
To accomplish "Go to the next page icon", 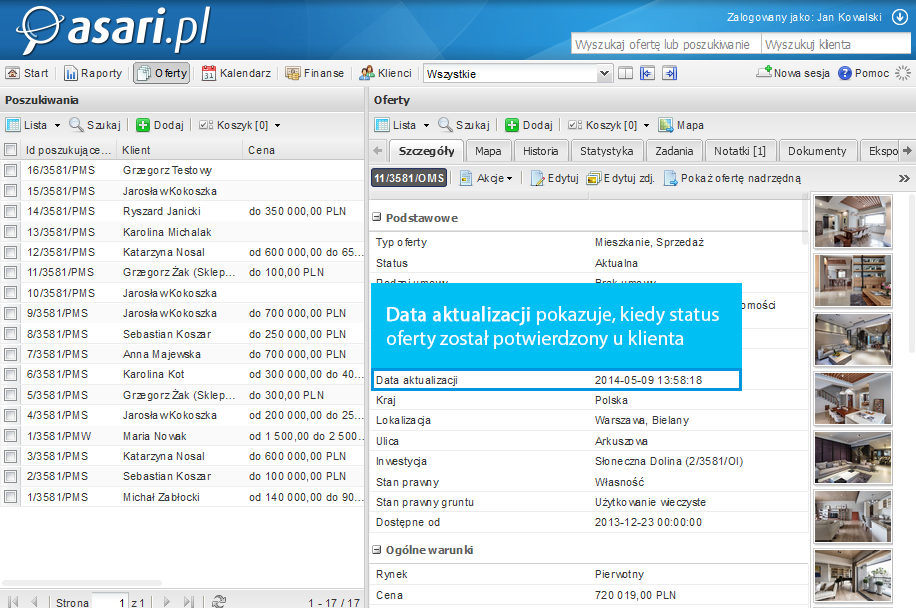I will coord(166,601).
